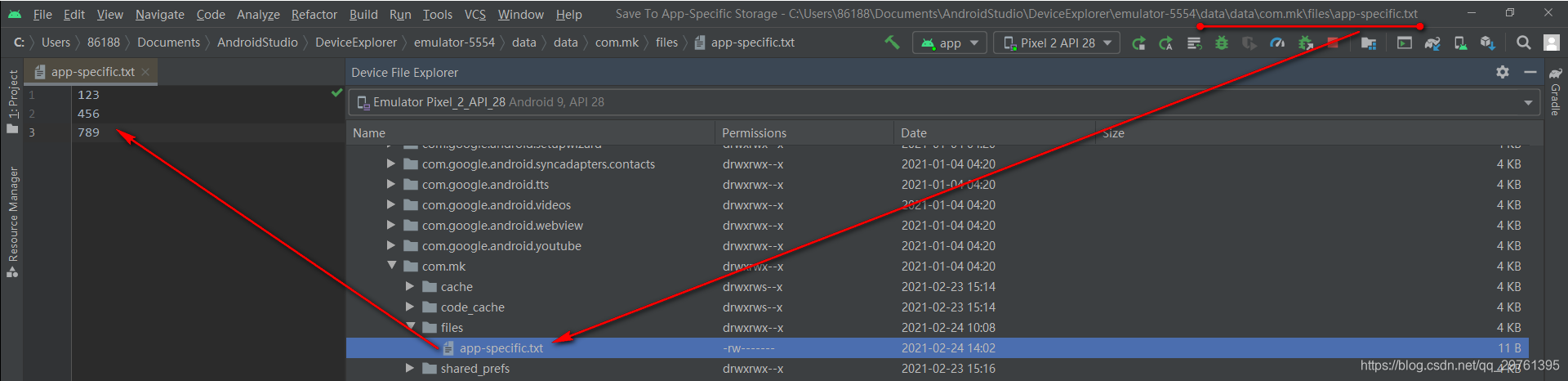Screen dimensions: 1568x381
Task: Open the Project tool window tab
Action: (12, 101)
